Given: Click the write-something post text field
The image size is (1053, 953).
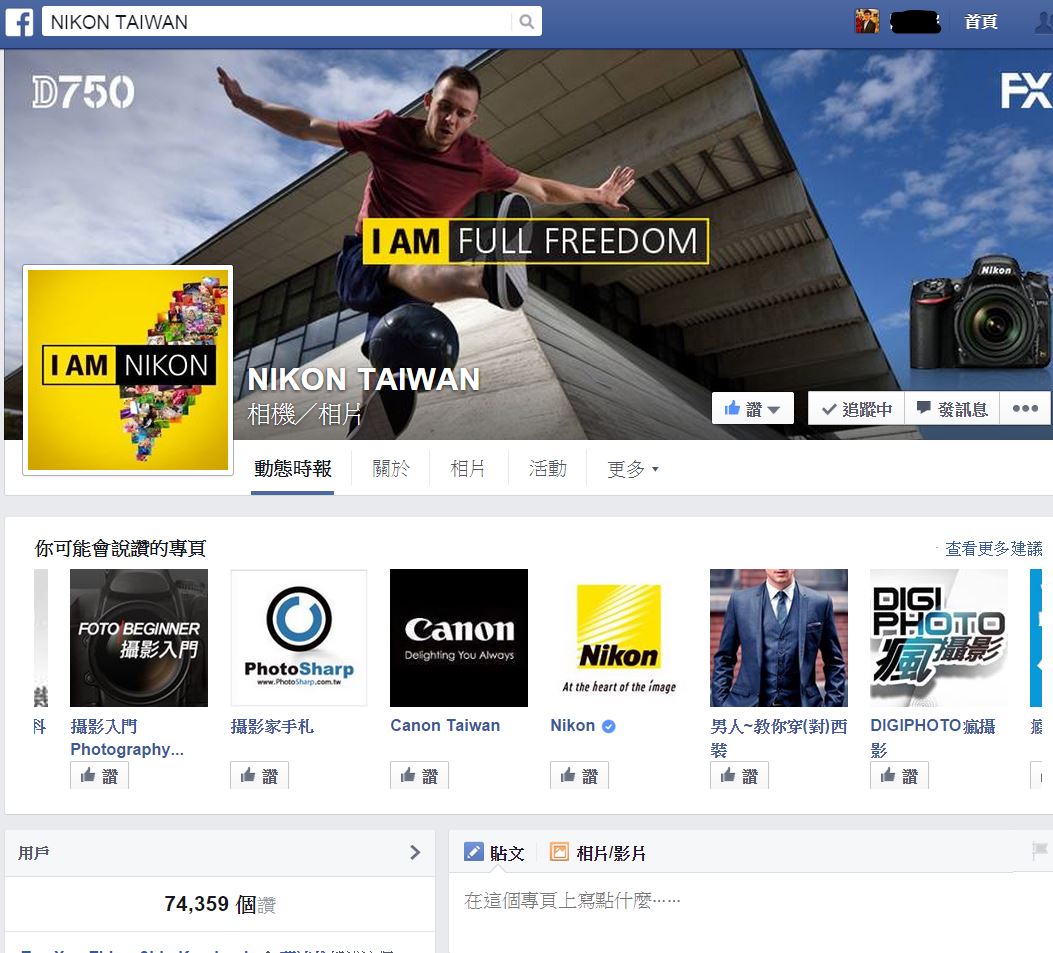Looking at the screenshot, I should click(751, 901).
